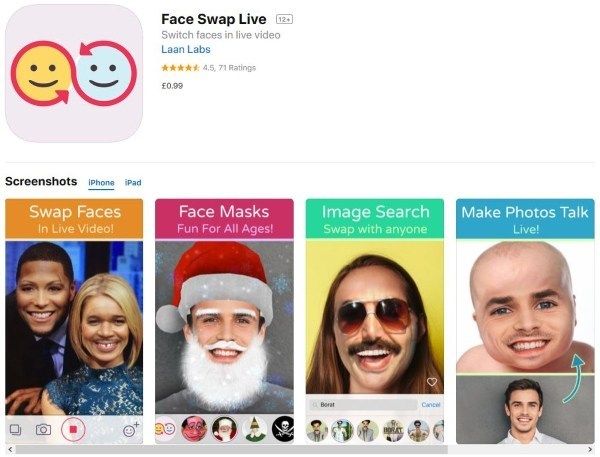Click the £0.99 price label

coord(172,86)
